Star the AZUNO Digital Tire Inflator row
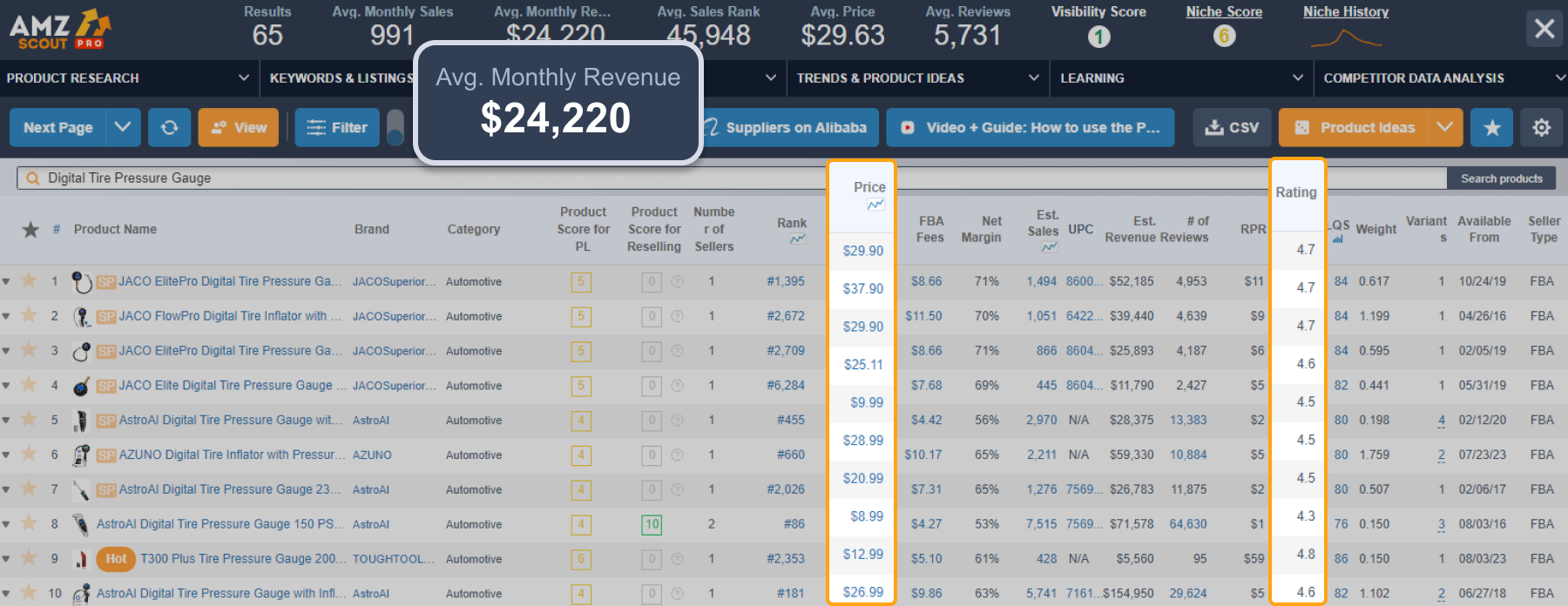The height and width of the screenshot is (606, 1568). pyautogui.click(x=29, y=454)
